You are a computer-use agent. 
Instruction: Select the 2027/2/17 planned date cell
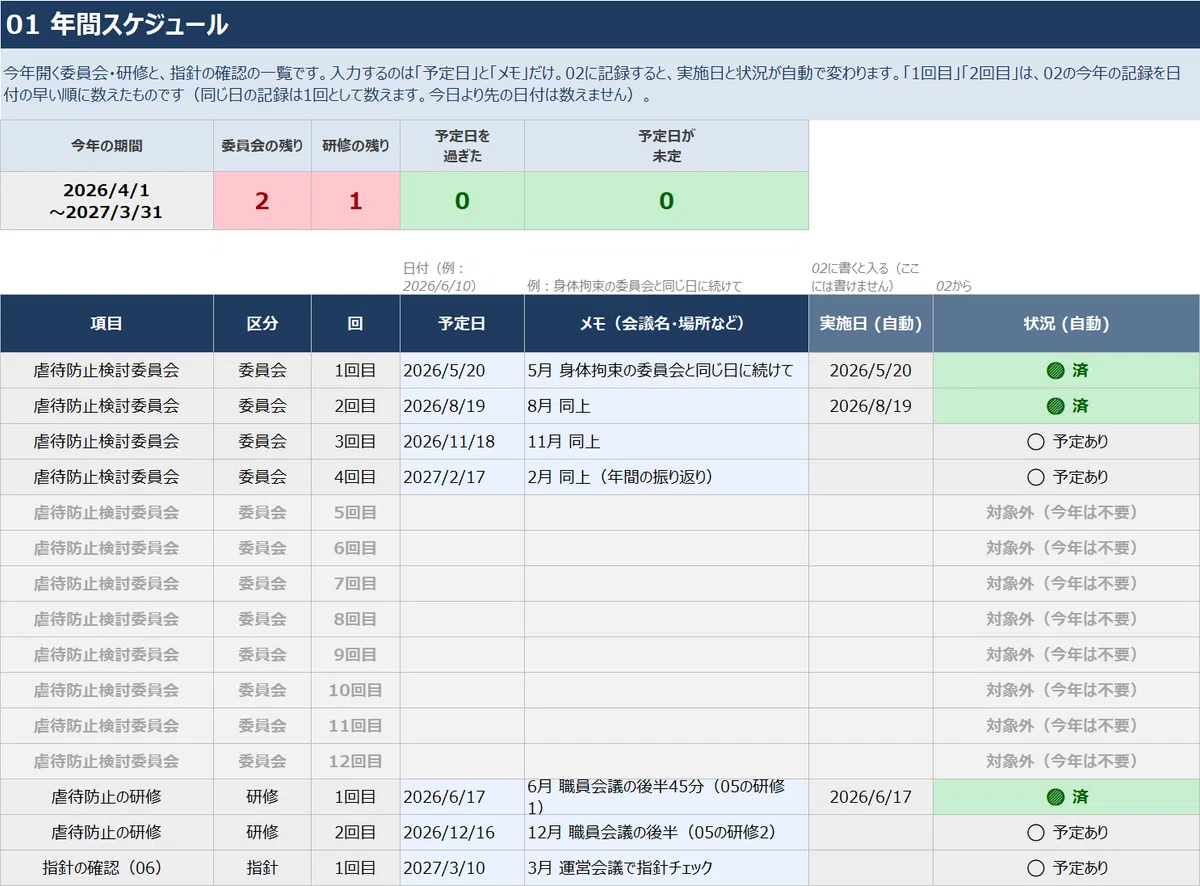point(462,477)
